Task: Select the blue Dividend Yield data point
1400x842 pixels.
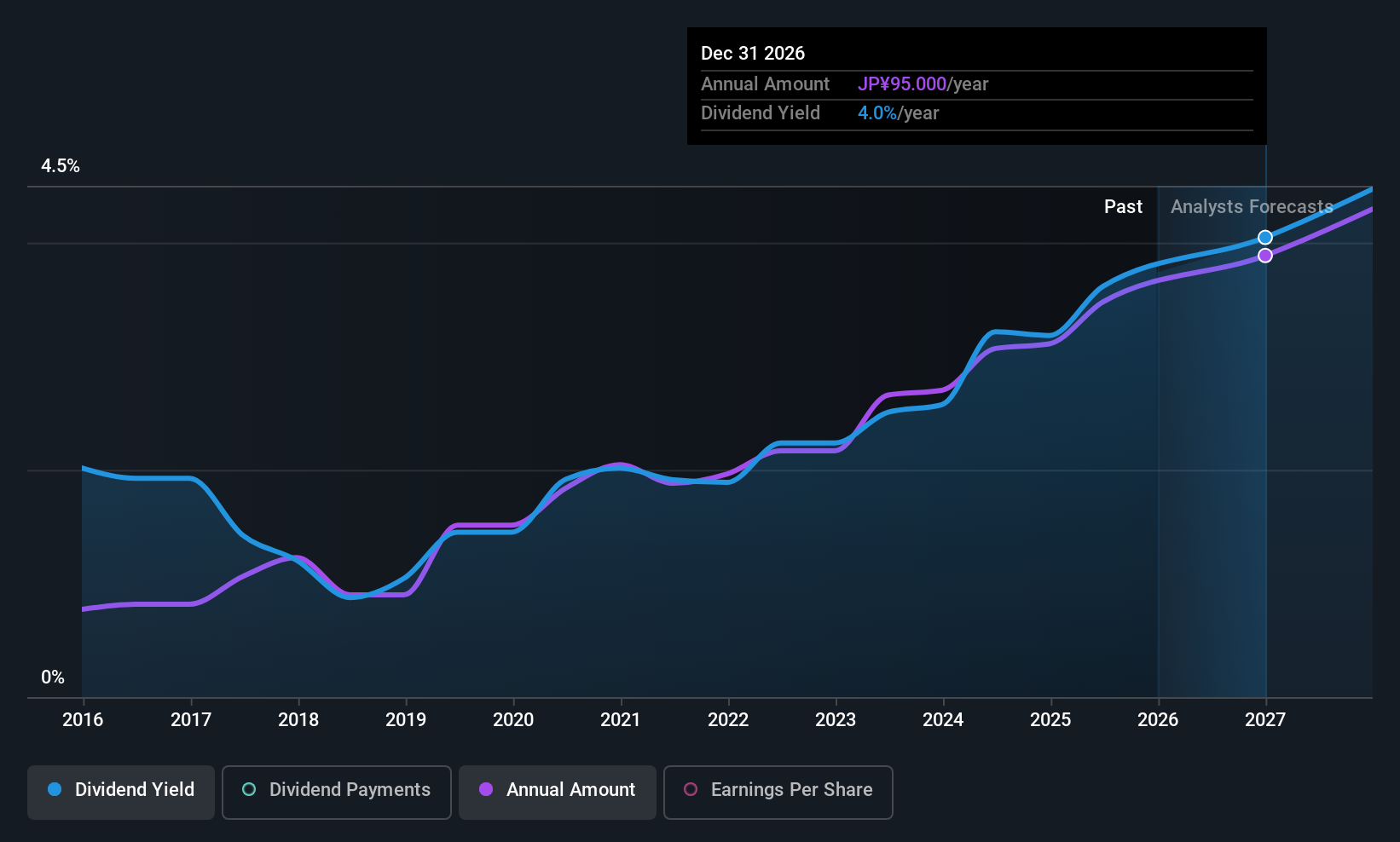Action: (x=1265, y=238)
